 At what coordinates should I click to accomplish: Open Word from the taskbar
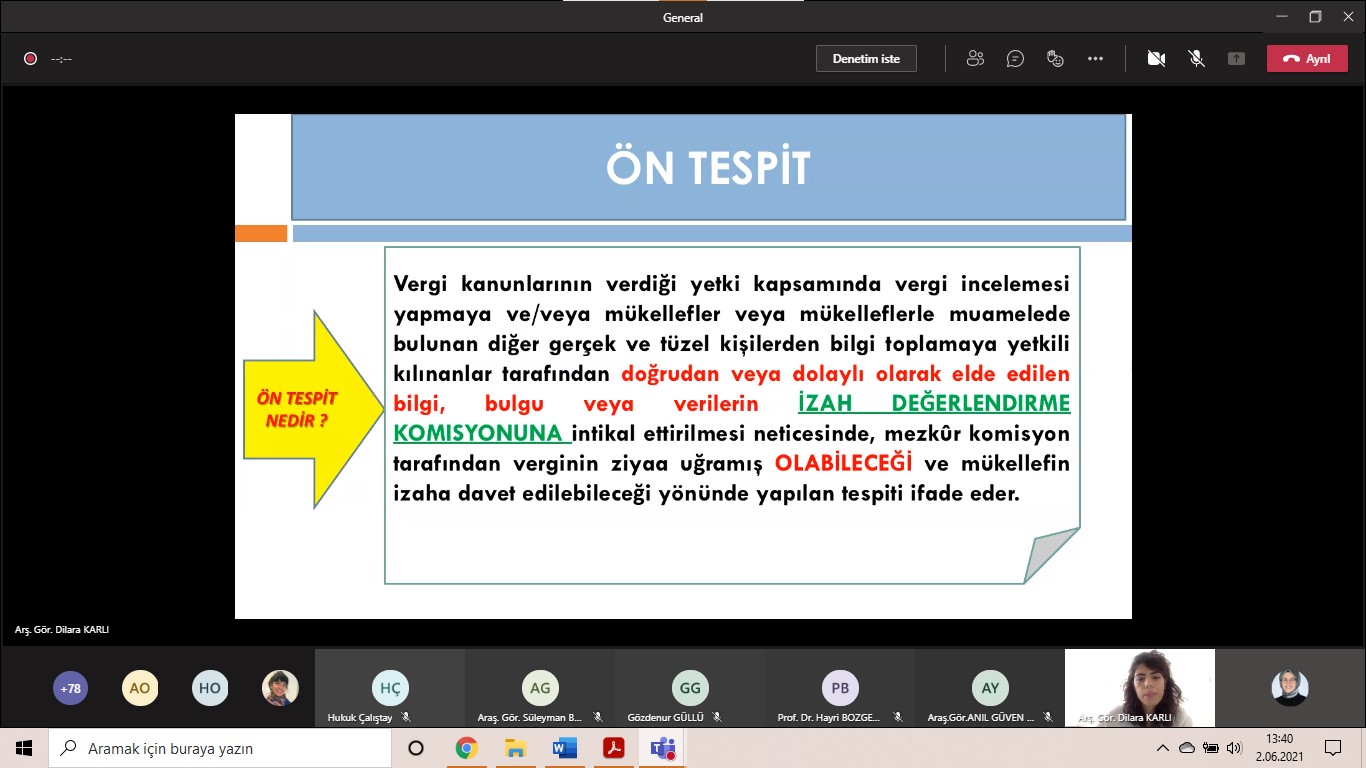[564, 748]
